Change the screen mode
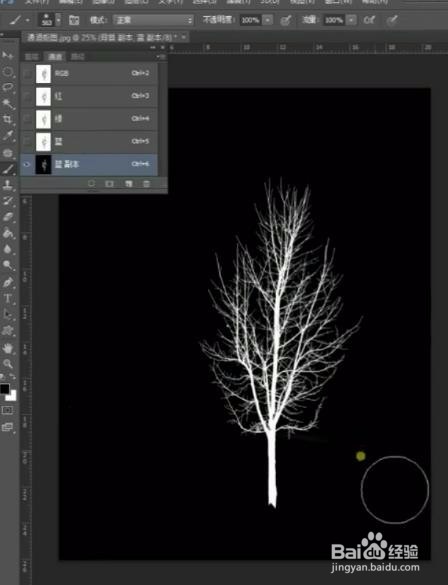Screen dimensions: 448x585 tap(7, 427)
